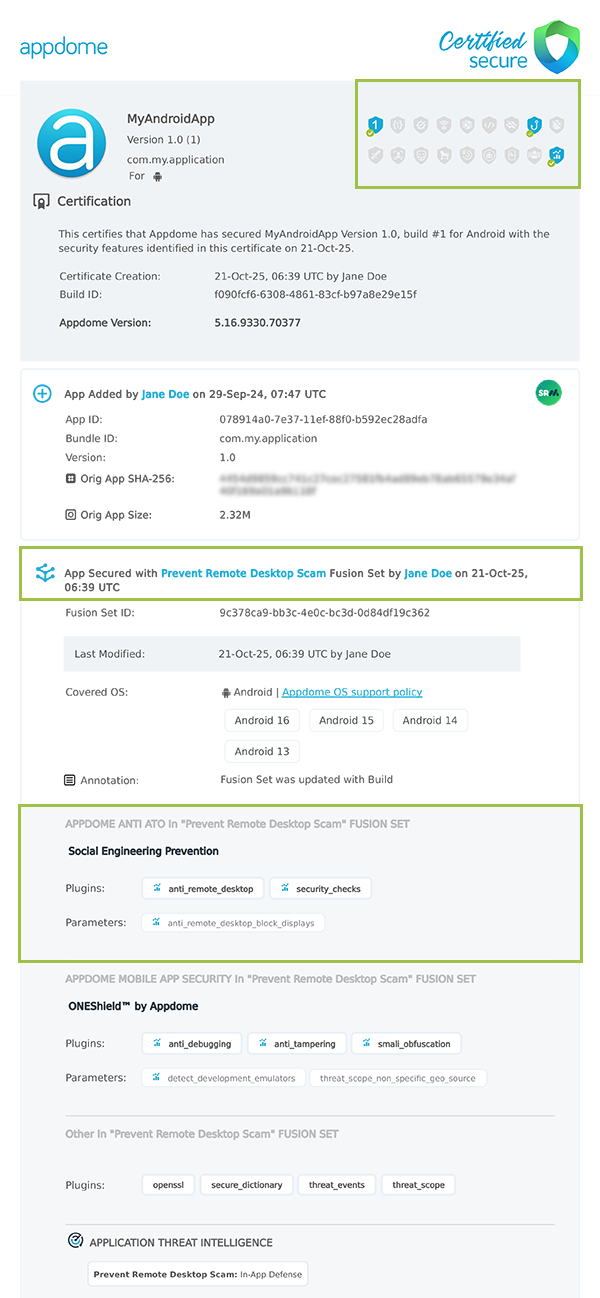Open the Appdome OS support policy link

click(352, 692)
